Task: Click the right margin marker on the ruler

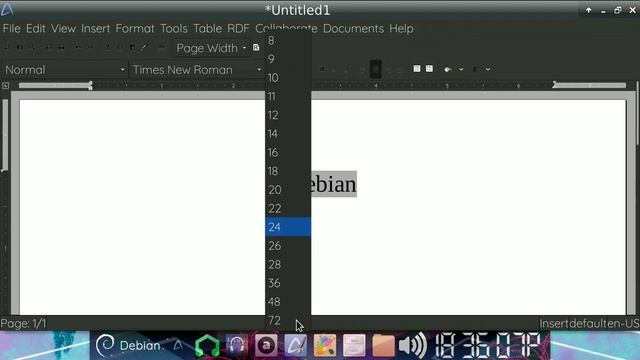Action: pyautogui.click(x=554, y=85)
